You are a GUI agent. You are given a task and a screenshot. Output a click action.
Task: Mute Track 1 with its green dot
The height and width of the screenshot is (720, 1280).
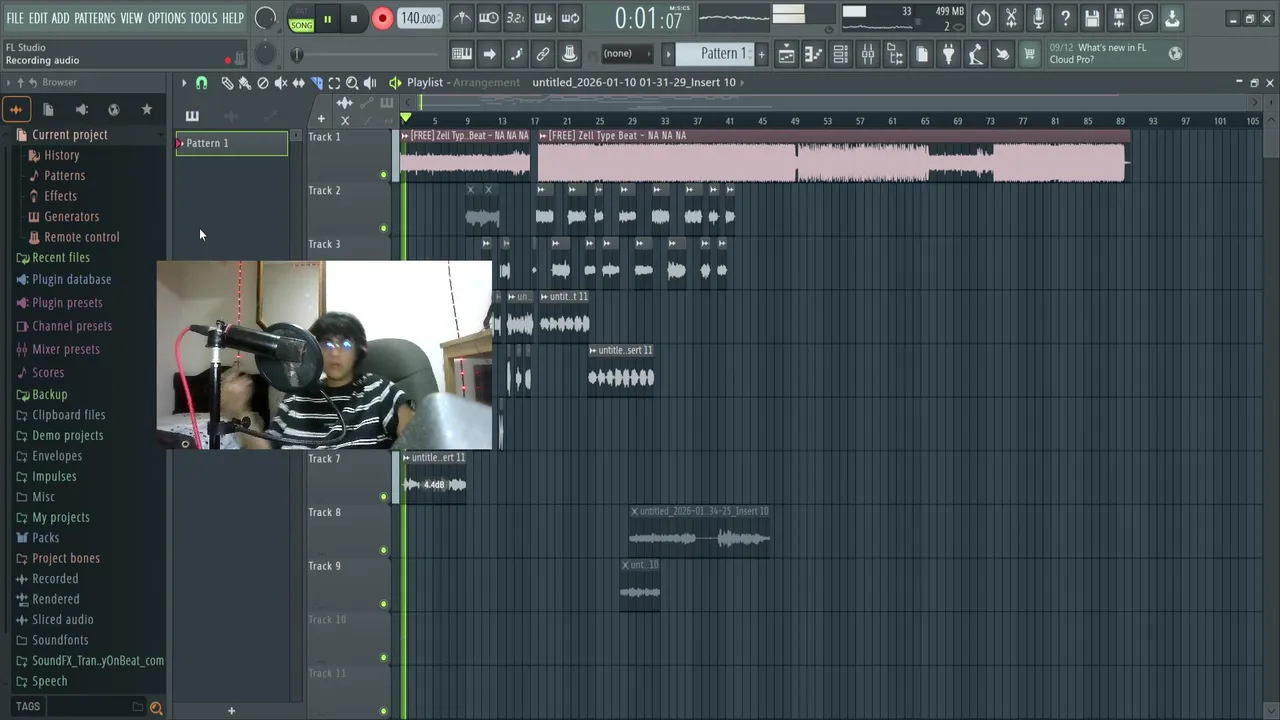[384, 175]
